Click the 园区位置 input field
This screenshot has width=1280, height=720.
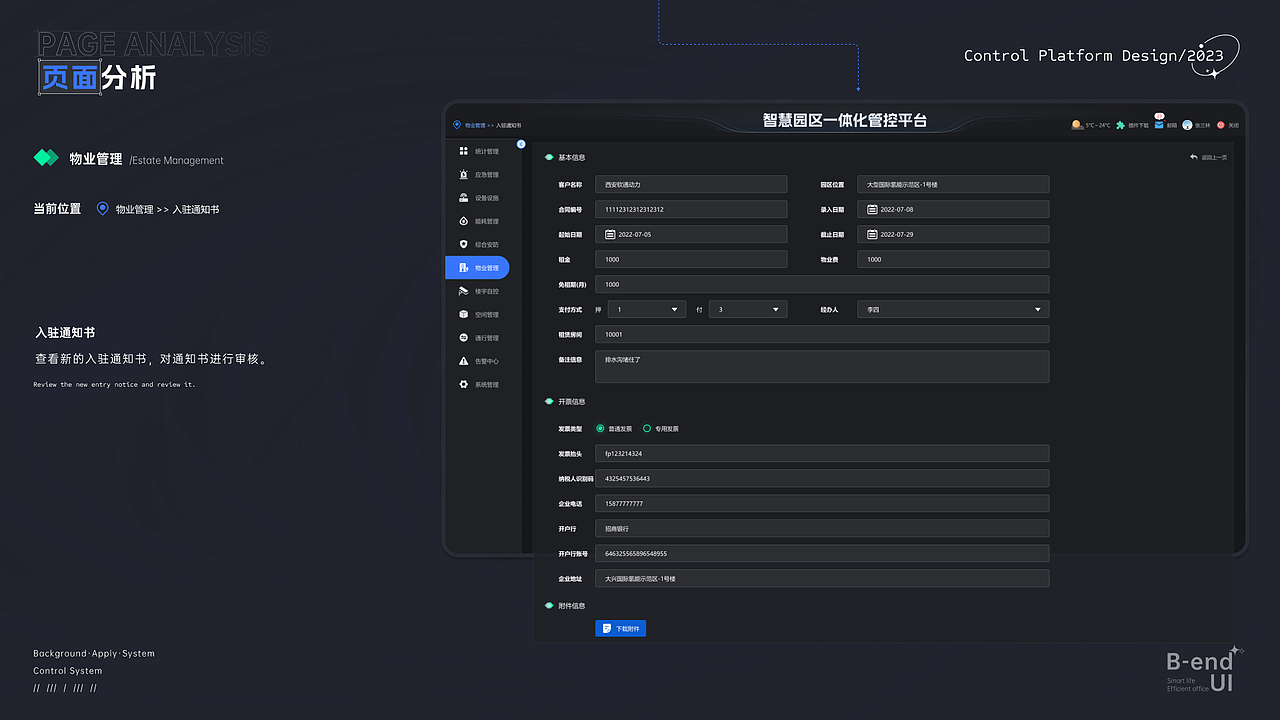pos(953,184)
